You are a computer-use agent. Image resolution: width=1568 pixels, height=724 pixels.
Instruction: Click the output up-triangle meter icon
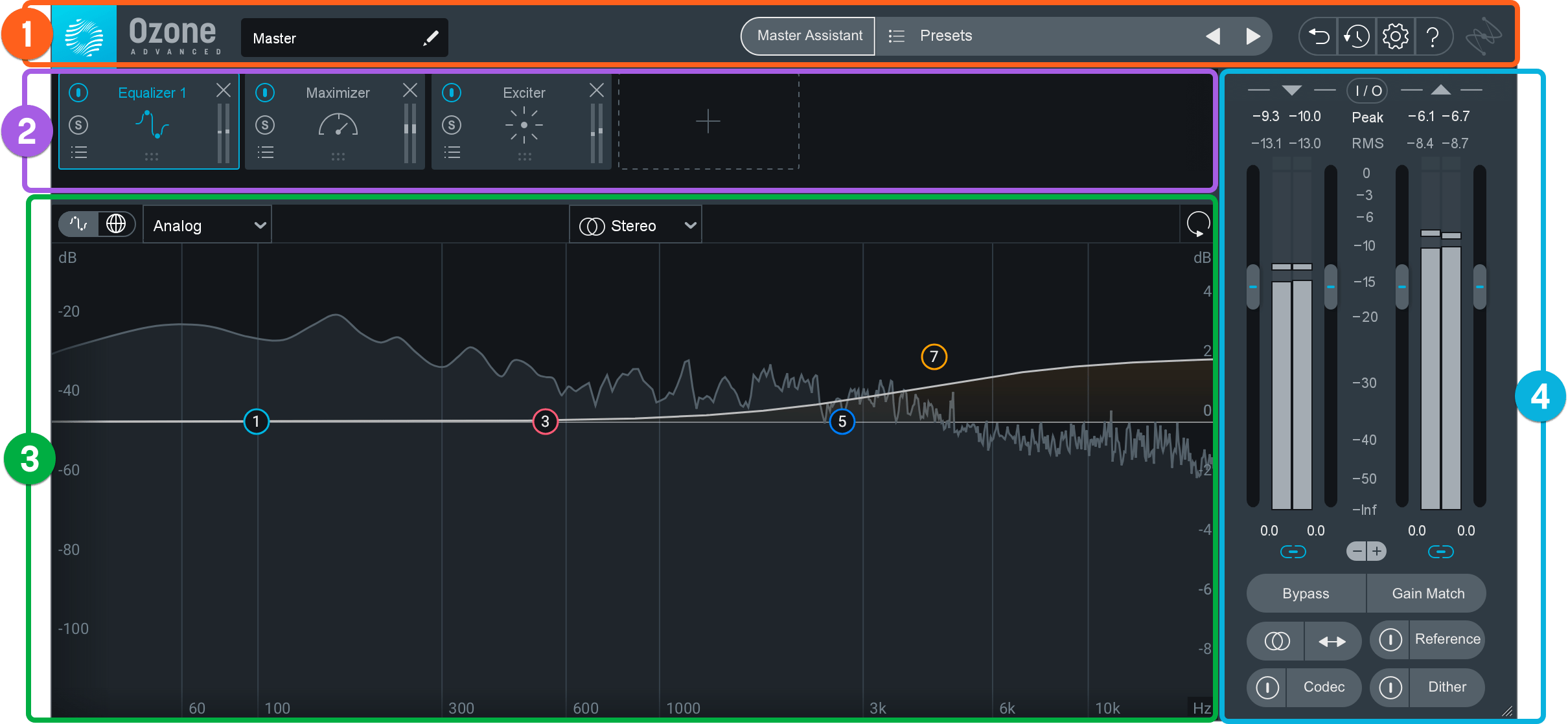[1440, 90]
